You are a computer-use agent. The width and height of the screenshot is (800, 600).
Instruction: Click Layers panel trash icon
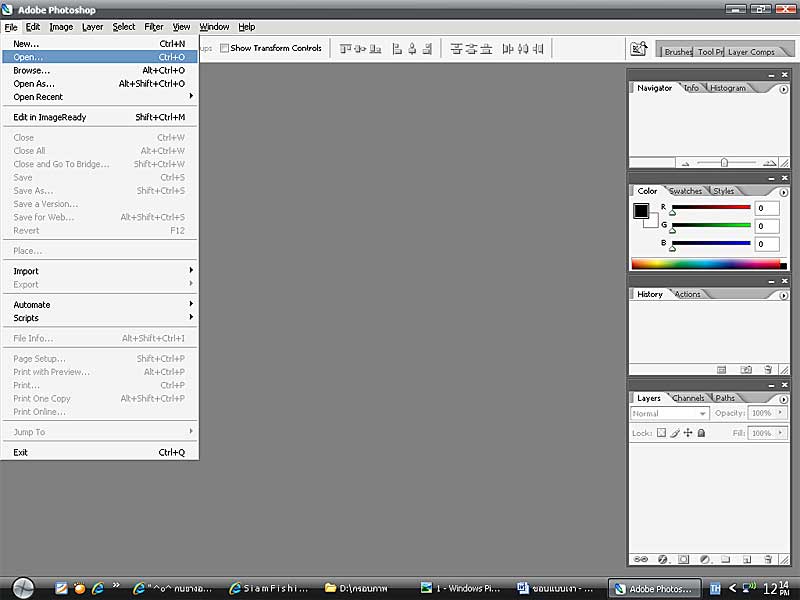coord(768,559)
